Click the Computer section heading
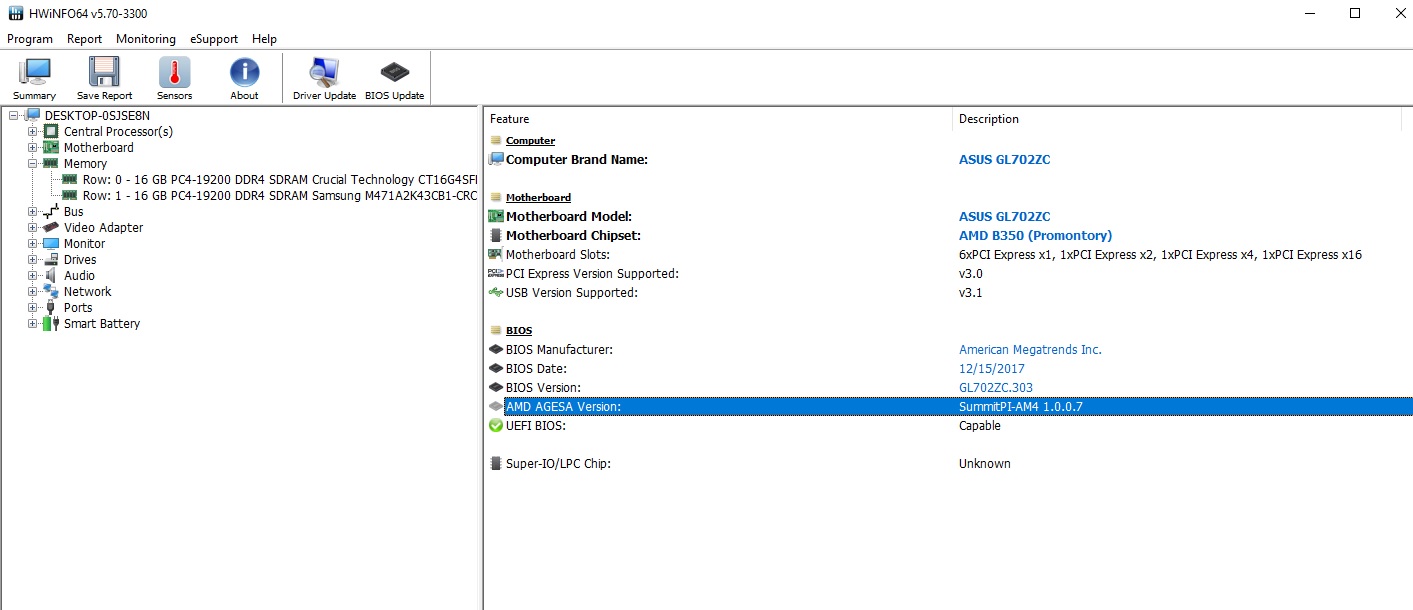Viewport: 1413px width, 610px height. (530, 141)
